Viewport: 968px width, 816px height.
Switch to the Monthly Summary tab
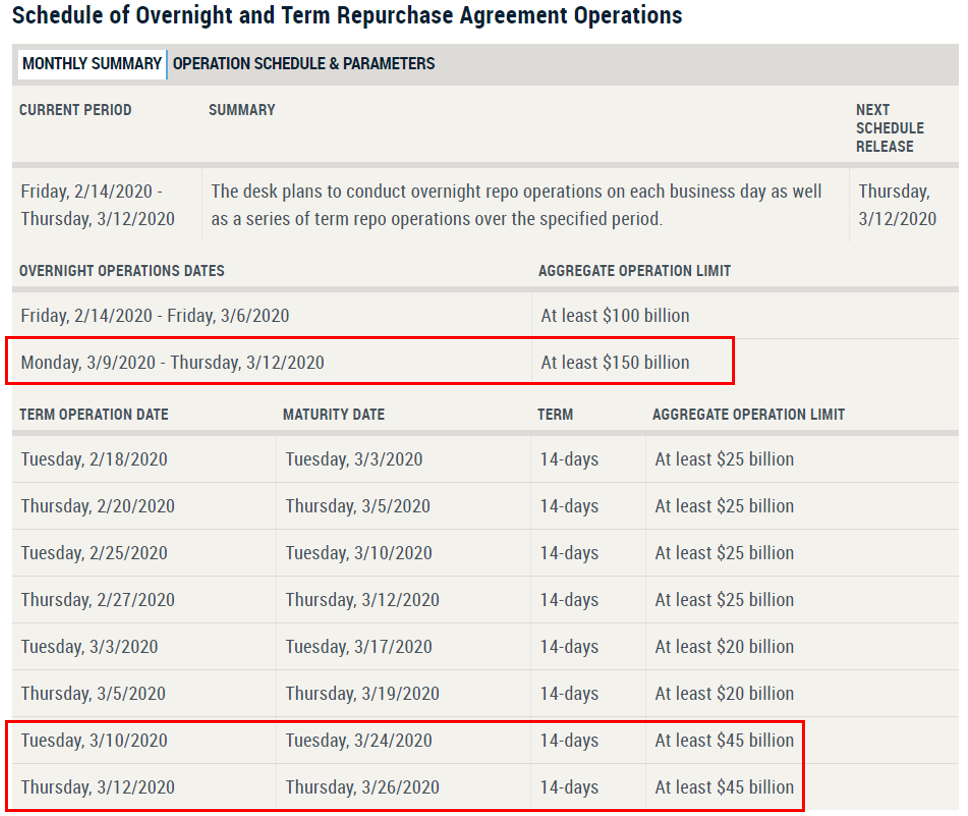coord(91,64)
